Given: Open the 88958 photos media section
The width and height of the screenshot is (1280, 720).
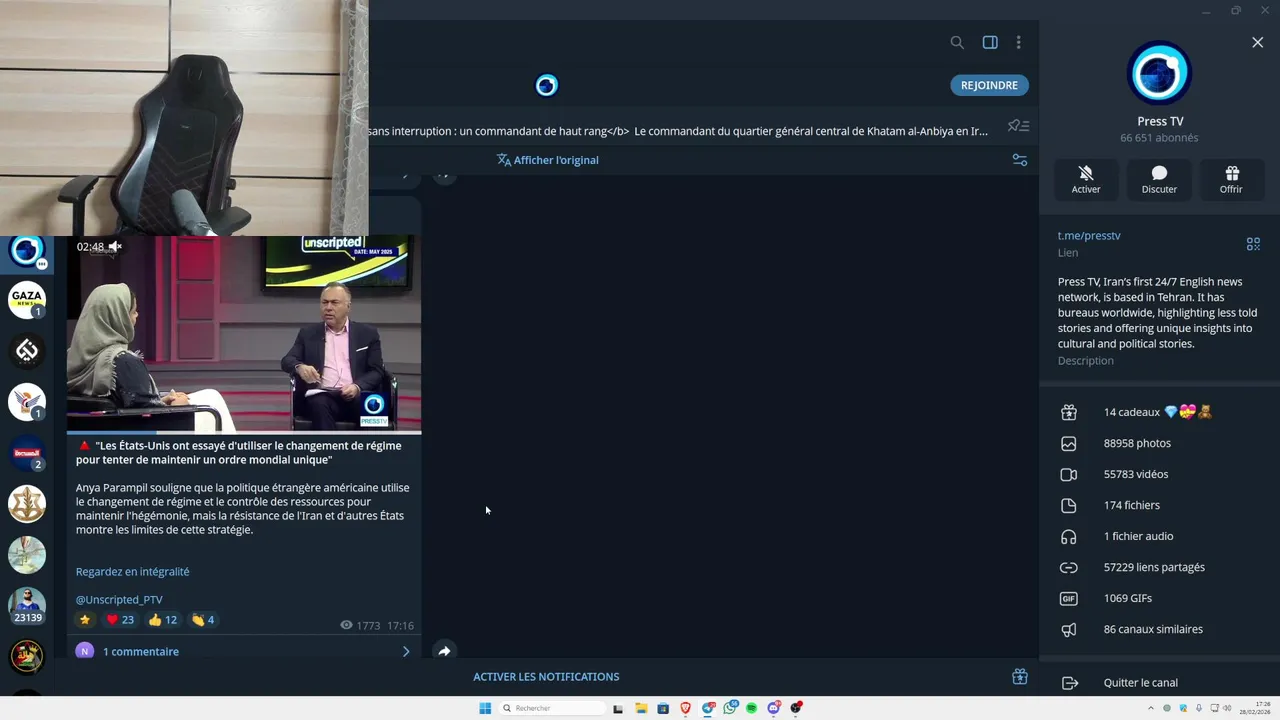Looking at the screenshot, I should [1159, 443].
